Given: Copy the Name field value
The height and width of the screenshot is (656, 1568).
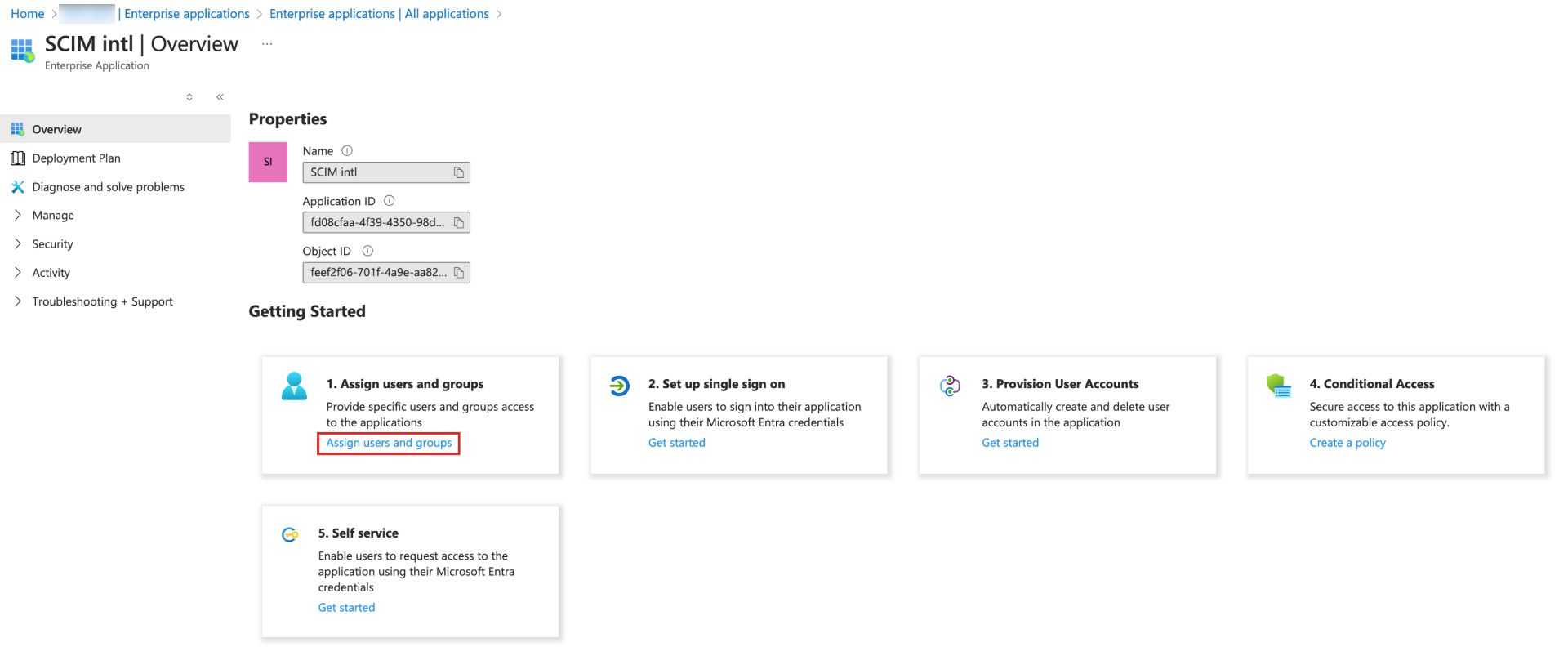Looking at the screenshot, I should click(459, 172).
